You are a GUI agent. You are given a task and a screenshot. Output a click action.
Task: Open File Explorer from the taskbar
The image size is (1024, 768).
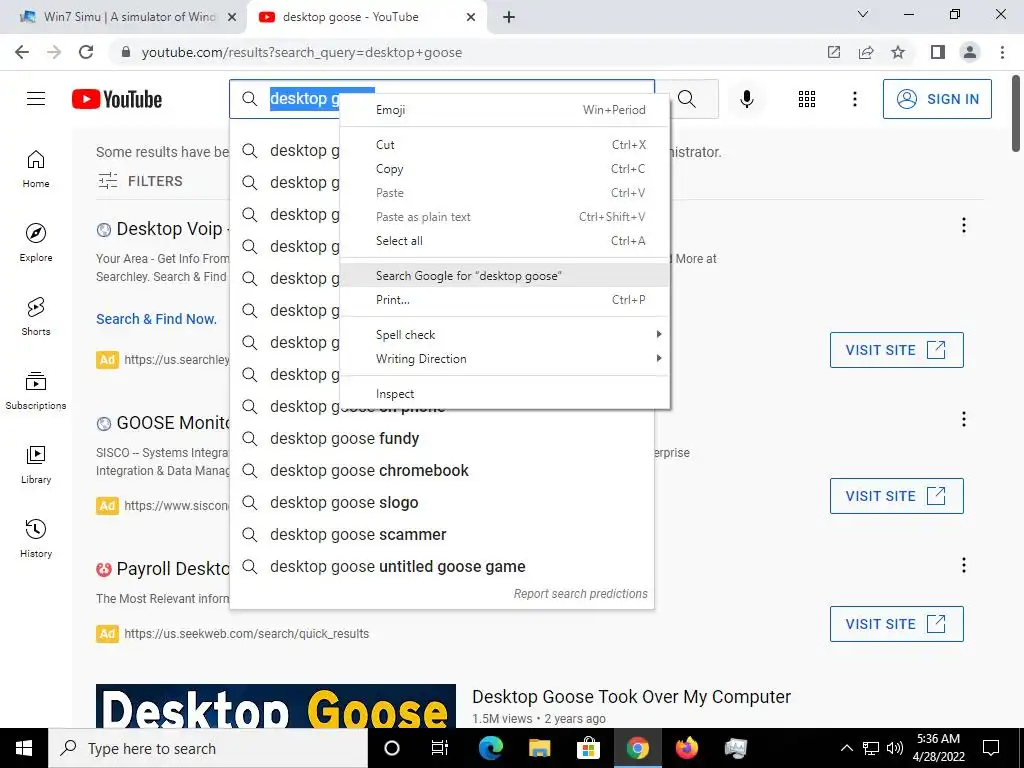tap(539, 748)
